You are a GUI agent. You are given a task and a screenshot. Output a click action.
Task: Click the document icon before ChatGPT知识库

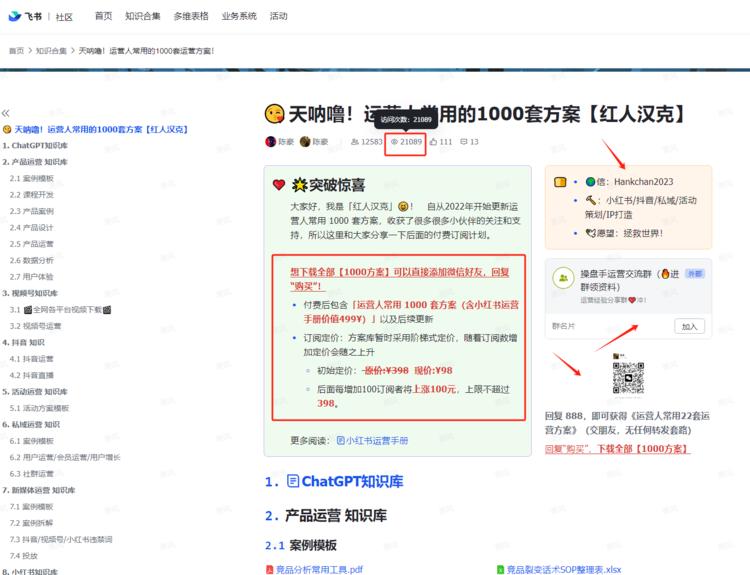coord(293,481)
